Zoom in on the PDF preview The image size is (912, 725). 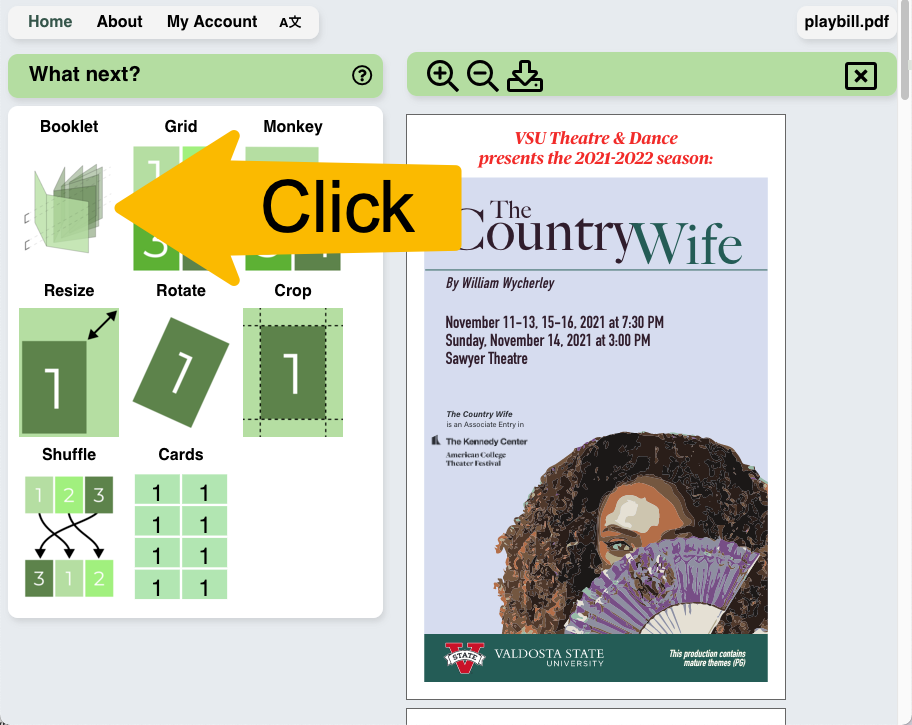442,76
